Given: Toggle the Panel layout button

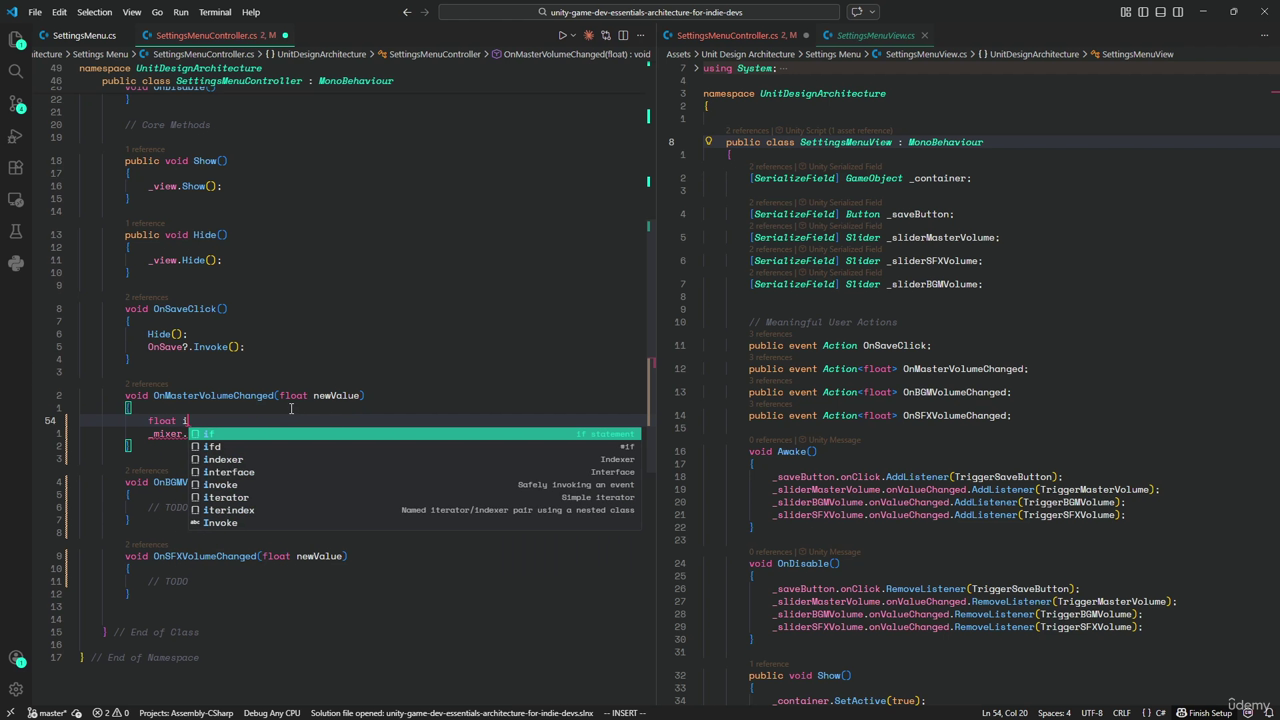Looking at the screenshot, I should click(1161, 12).
